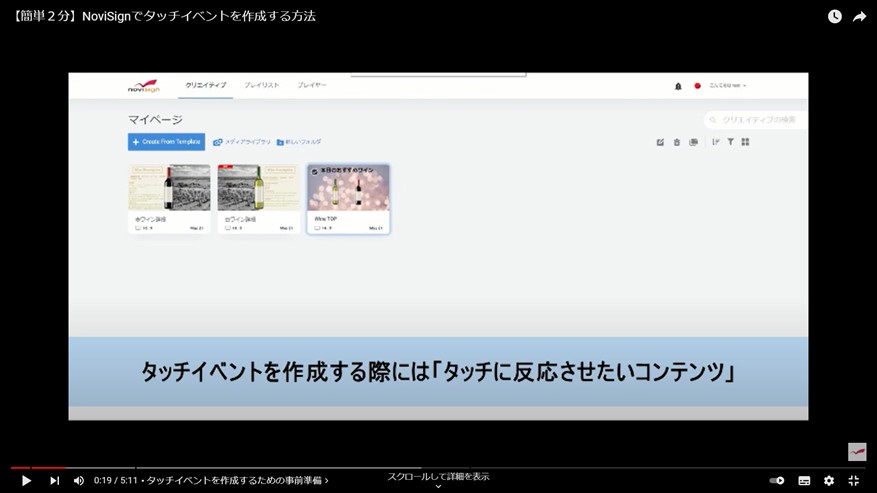Image resolution: width=877 pixels, height=493 pixels.
Task: Open red wine detail creative thumbnail
Action: point(169,187)
